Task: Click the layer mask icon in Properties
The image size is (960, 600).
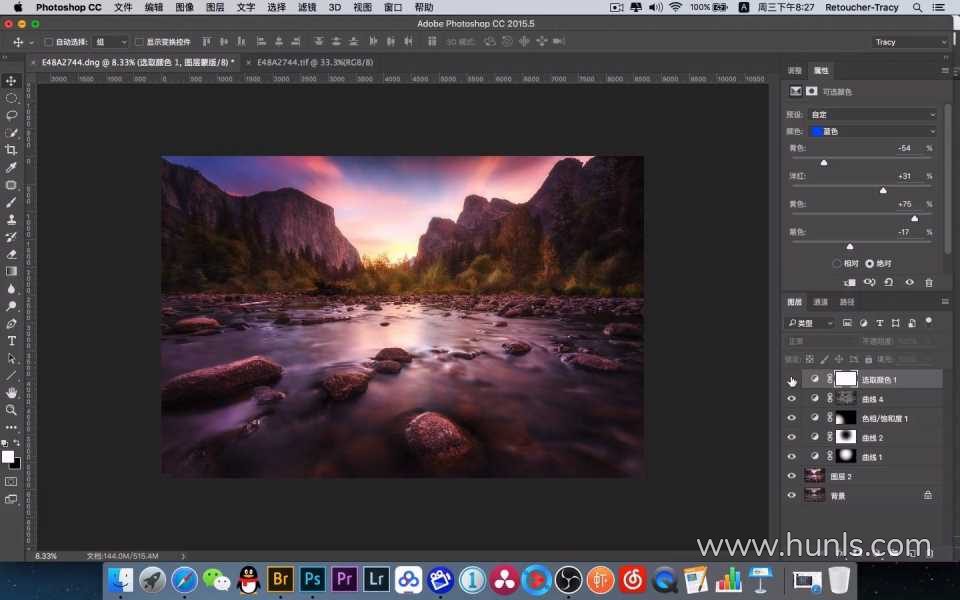Action: 811,91
